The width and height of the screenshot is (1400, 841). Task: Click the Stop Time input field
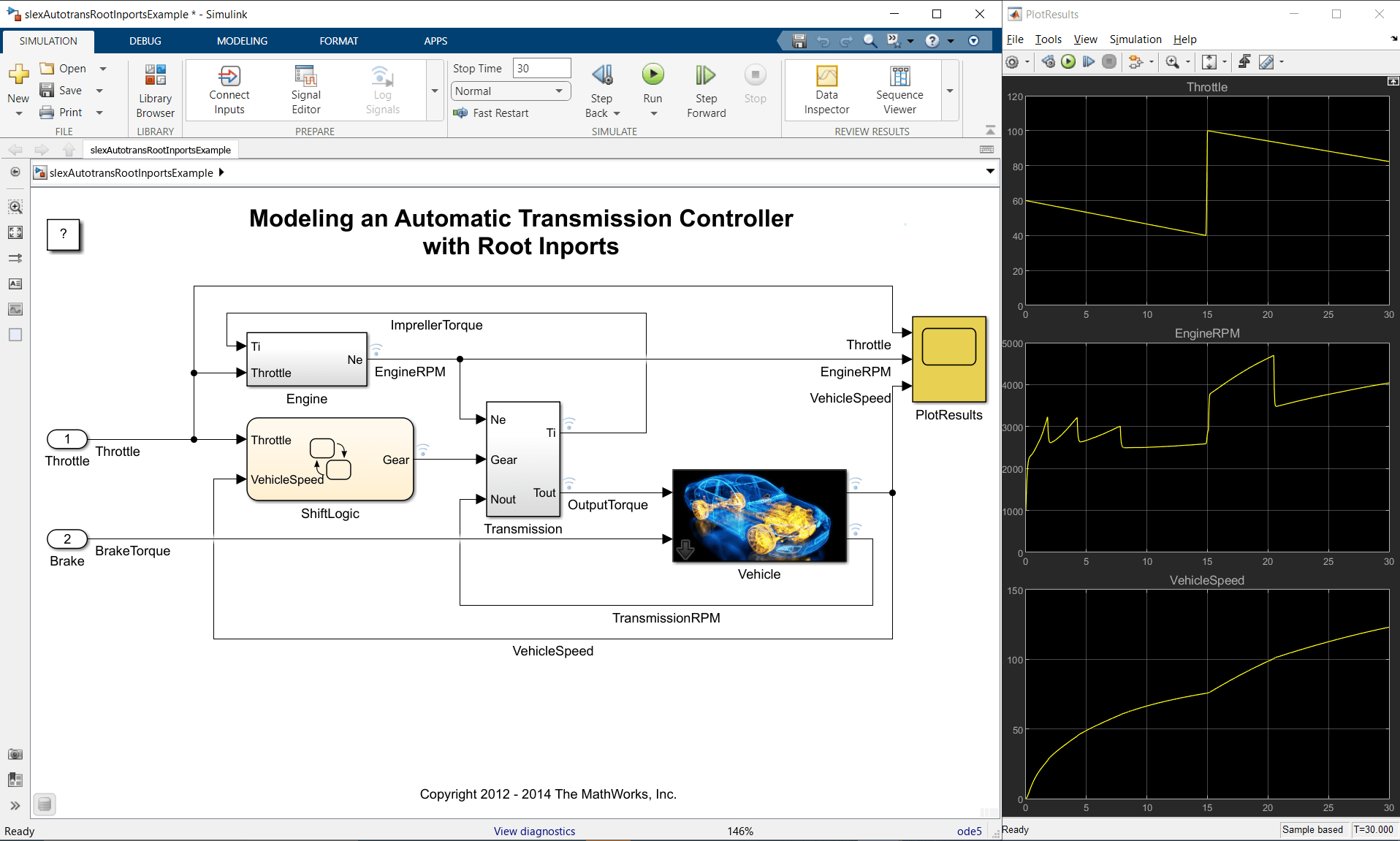pyautogui.click(x=541, y=69)
